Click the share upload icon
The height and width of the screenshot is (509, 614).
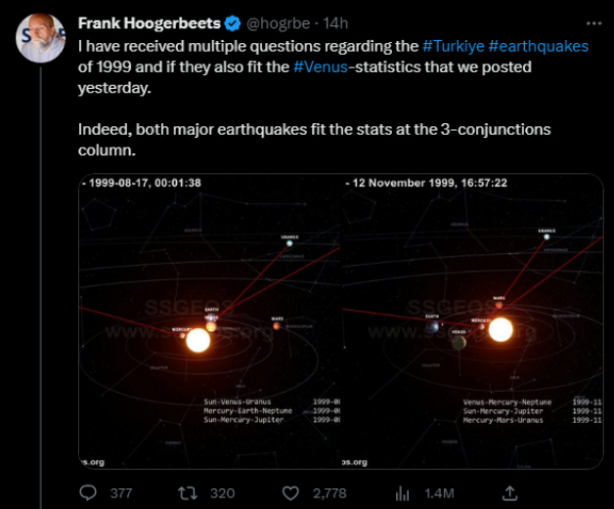pos(509,493)
